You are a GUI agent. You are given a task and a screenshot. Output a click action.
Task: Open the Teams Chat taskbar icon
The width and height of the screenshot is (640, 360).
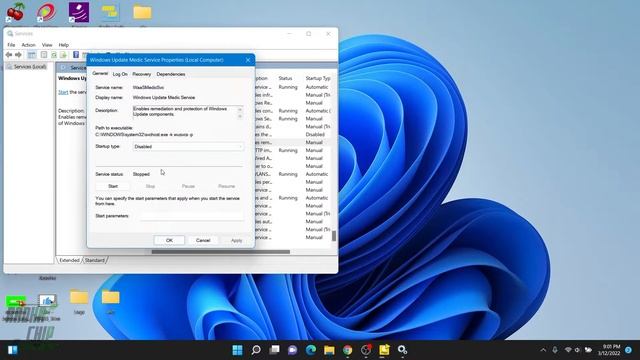(293, 350)
